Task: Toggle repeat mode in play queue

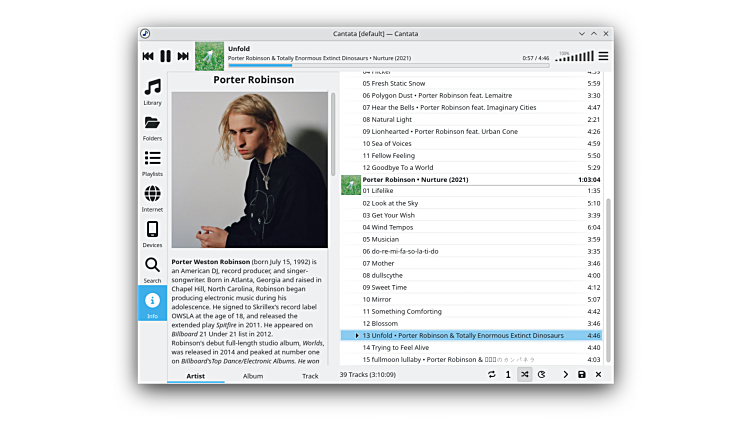Action: pyautogui.click(x=491, y=374)
